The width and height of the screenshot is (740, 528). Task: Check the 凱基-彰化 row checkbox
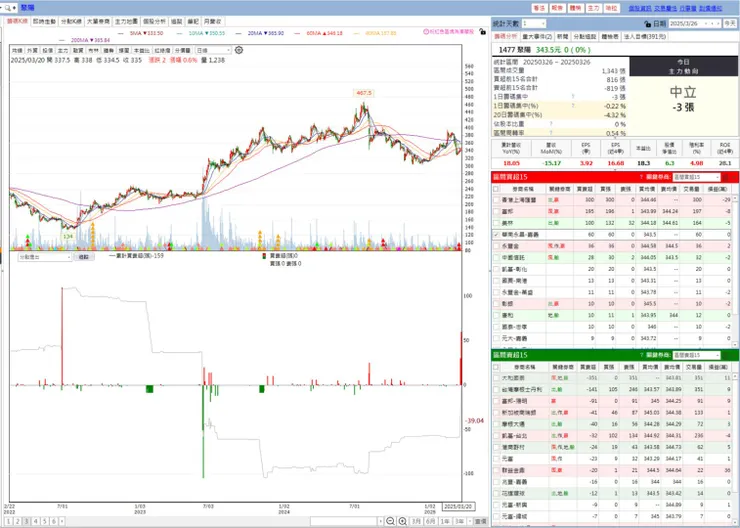496,269
